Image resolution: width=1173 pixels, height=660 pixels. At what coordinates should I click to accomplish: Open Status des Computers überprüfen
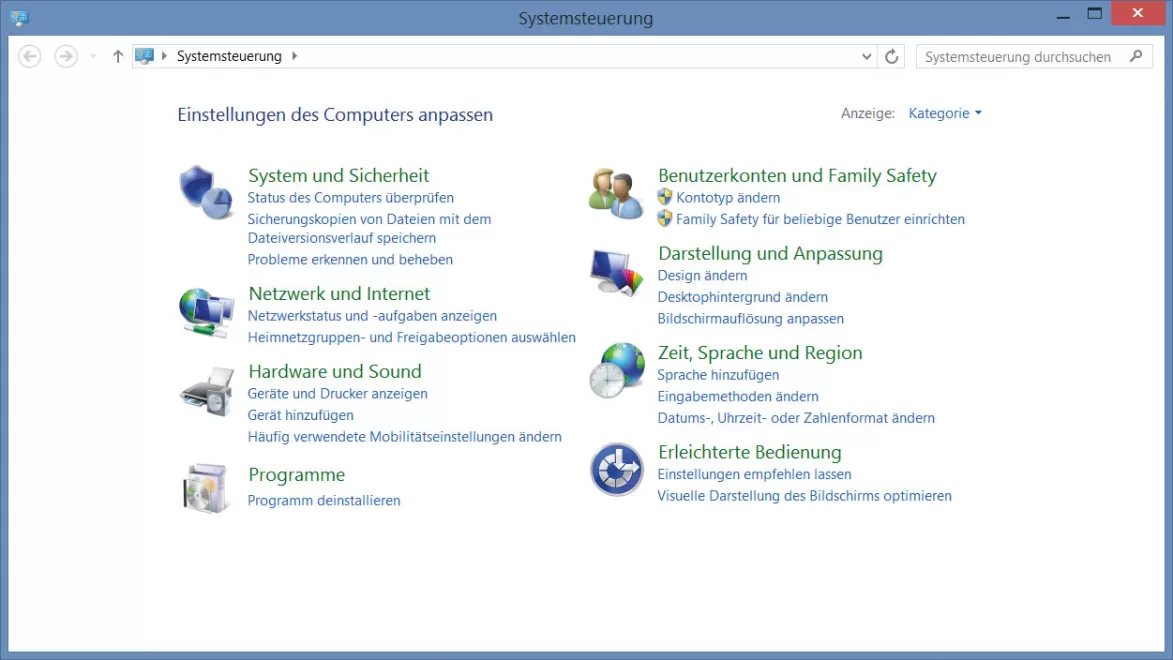(351, 198)
